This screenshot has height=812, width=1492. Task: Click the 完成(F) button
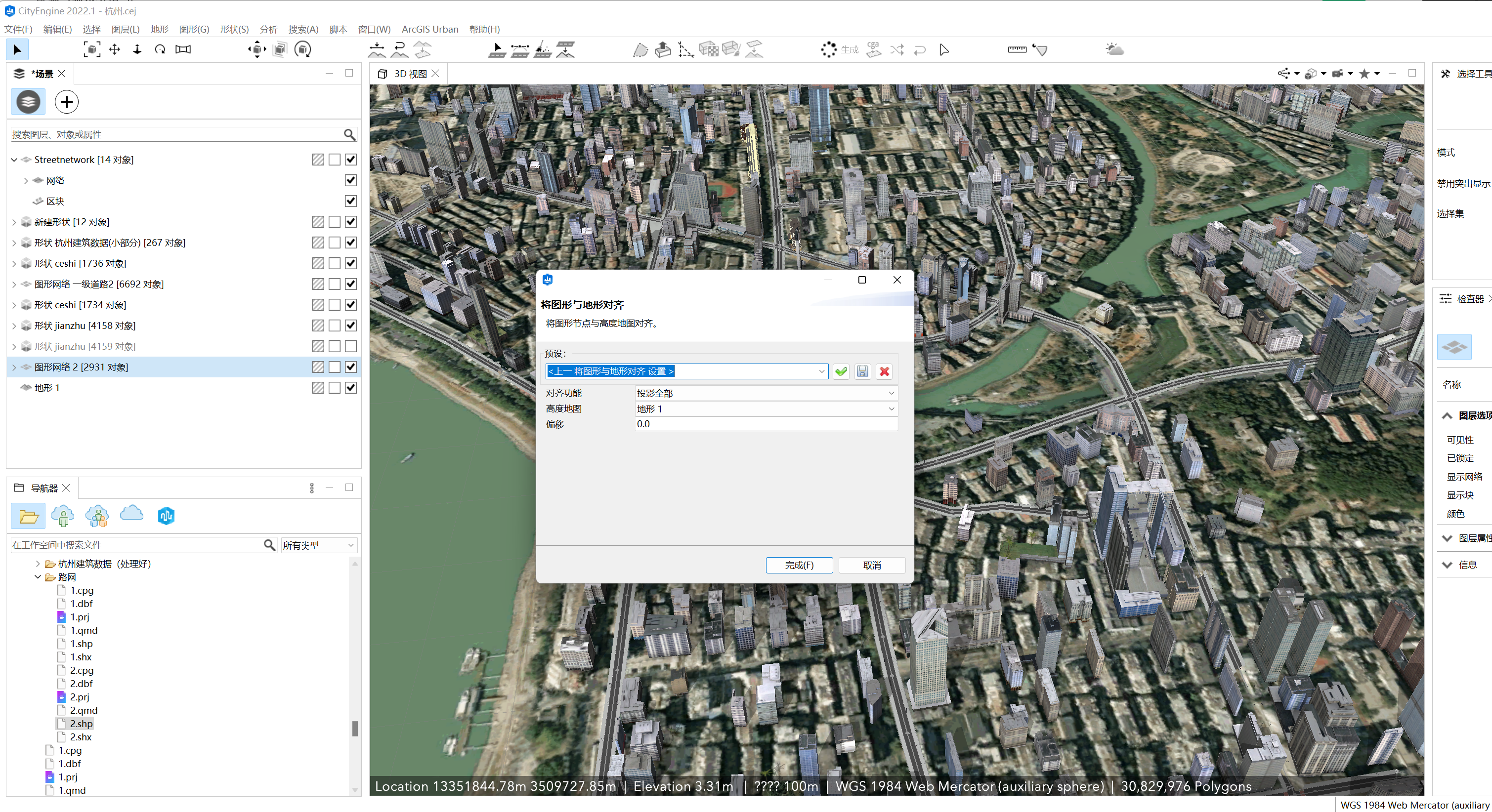point(799,566)
